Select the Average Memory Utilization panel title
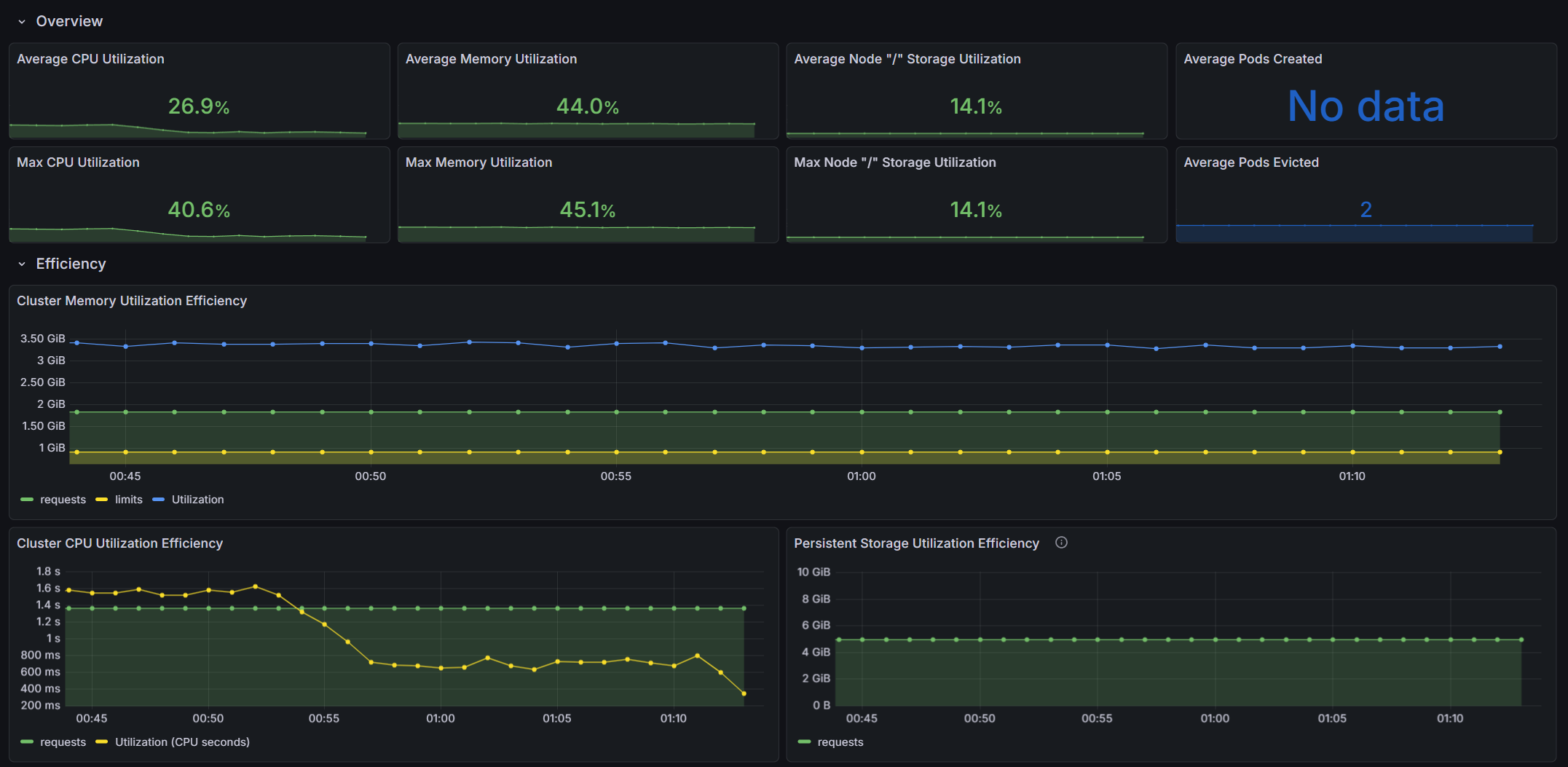This screenshot has height=767, width=1568. pyautogui.click(x=491, y=59)
